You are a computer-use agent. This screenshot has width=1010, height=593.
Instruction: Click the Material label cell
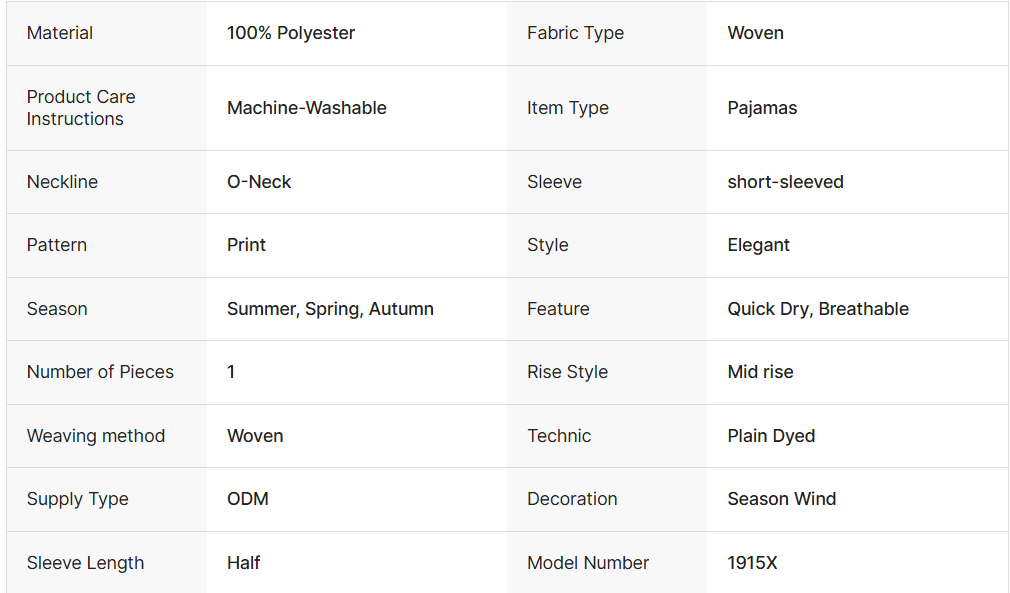tap(60, 33)
